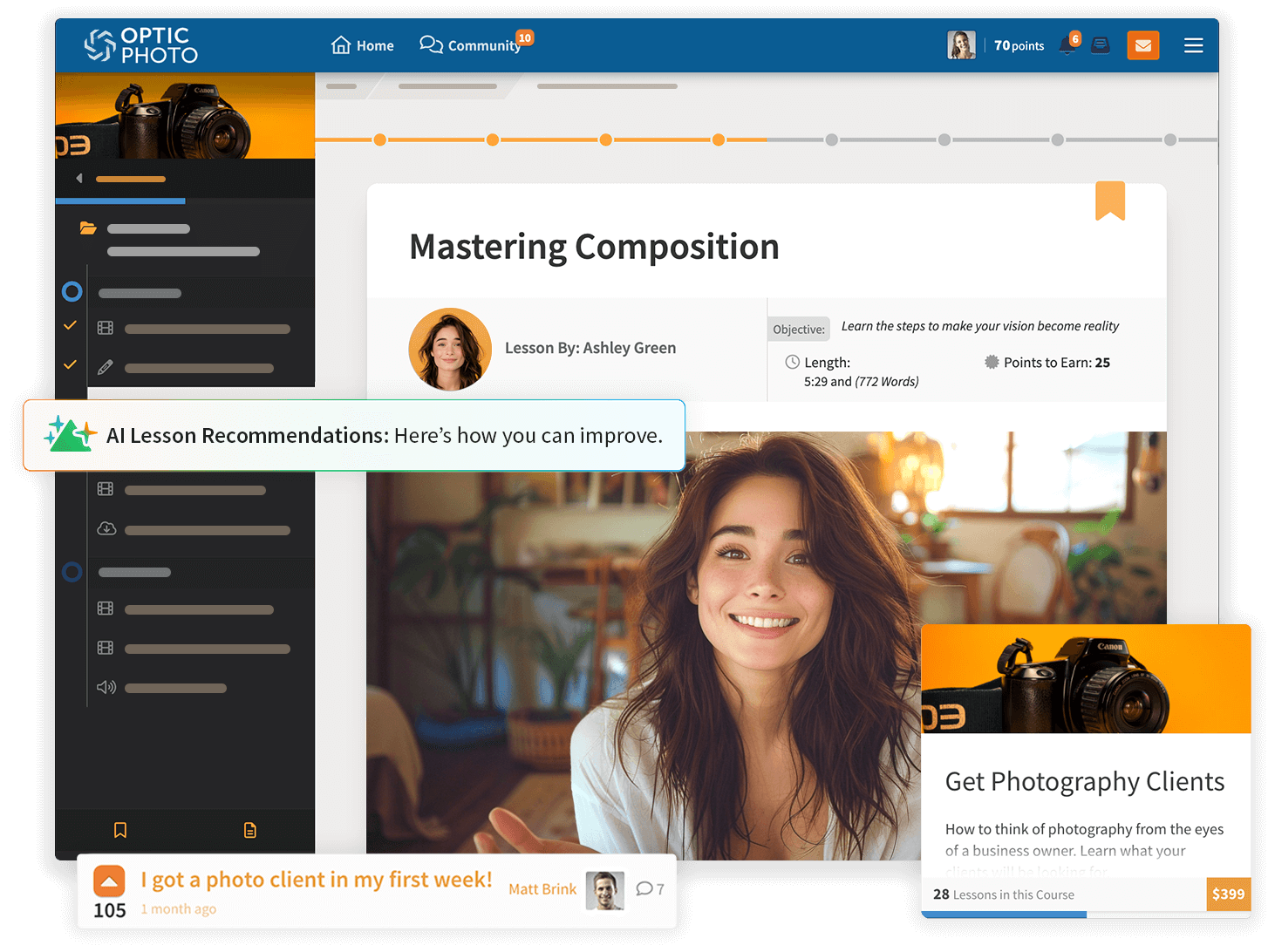Image resolution: width=1275 pixels, height=952 pixels.
Task: Click "28 Lessons in this Course" text
Action: [x=1004, y=894]
